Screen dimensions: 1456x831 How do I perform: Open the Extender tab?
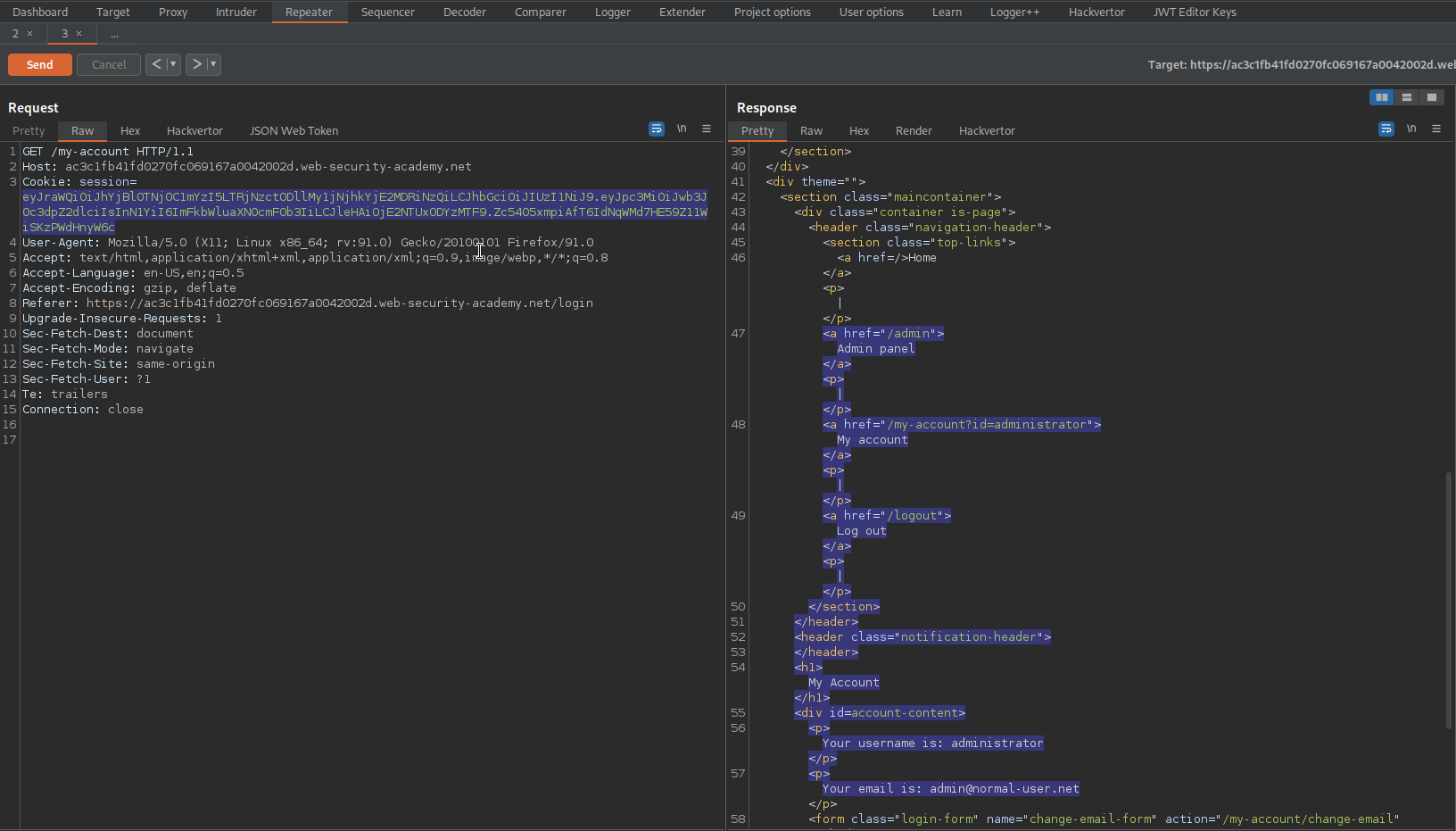point(682,12)
